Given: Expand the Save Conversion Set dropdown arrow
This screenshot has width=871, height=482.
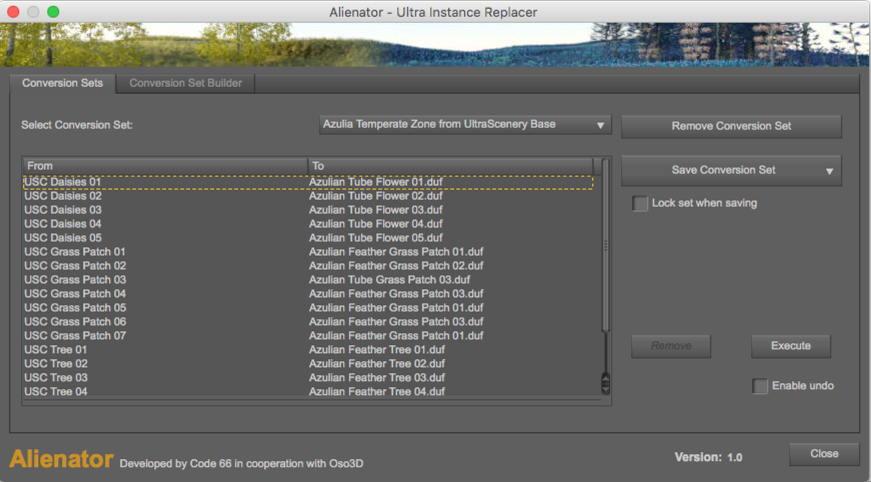Looking at the screenshot, I should 829,171.
